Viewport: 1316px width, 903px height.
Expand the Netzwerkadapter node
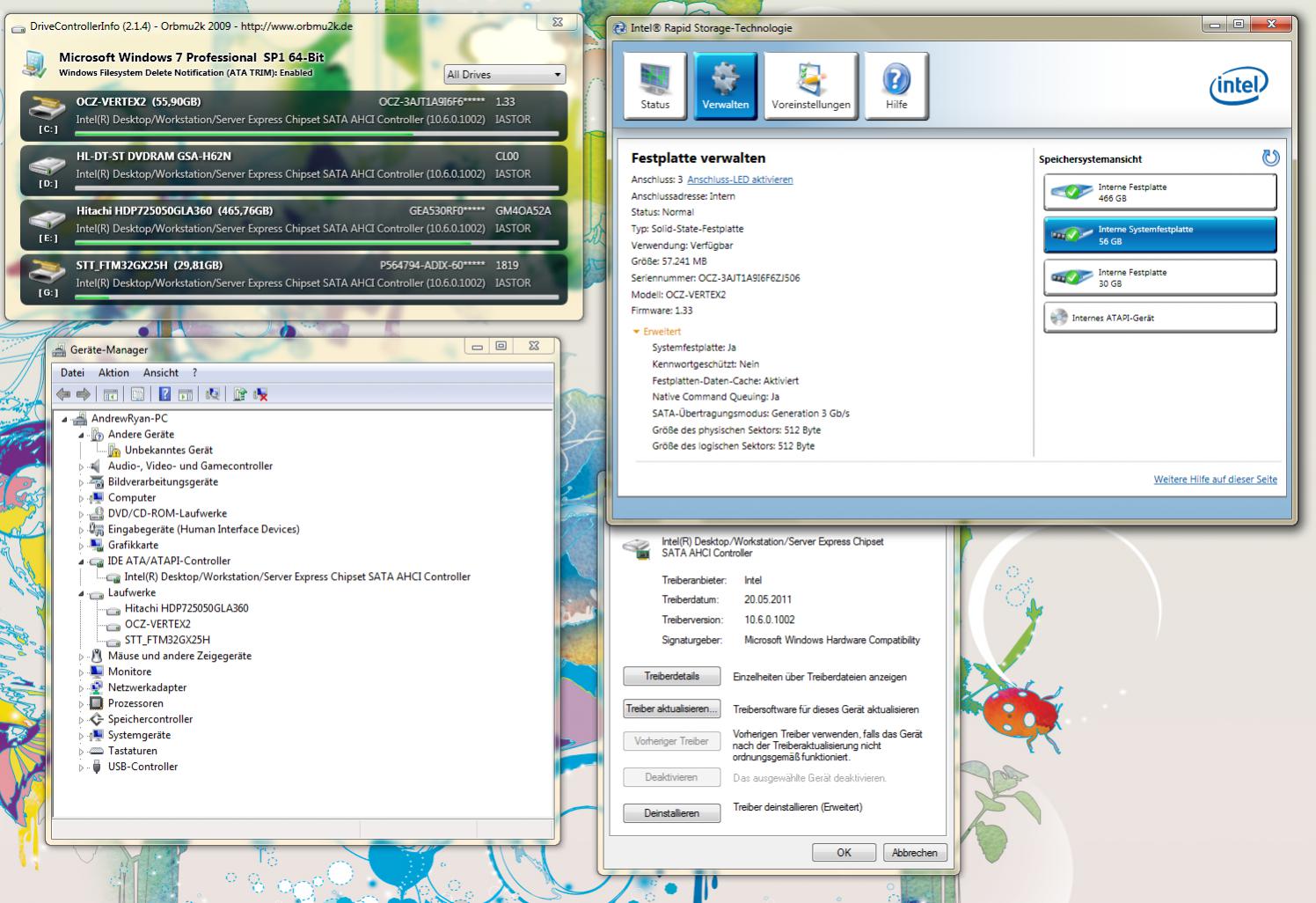pyautogui.click(x=82, y=688)
